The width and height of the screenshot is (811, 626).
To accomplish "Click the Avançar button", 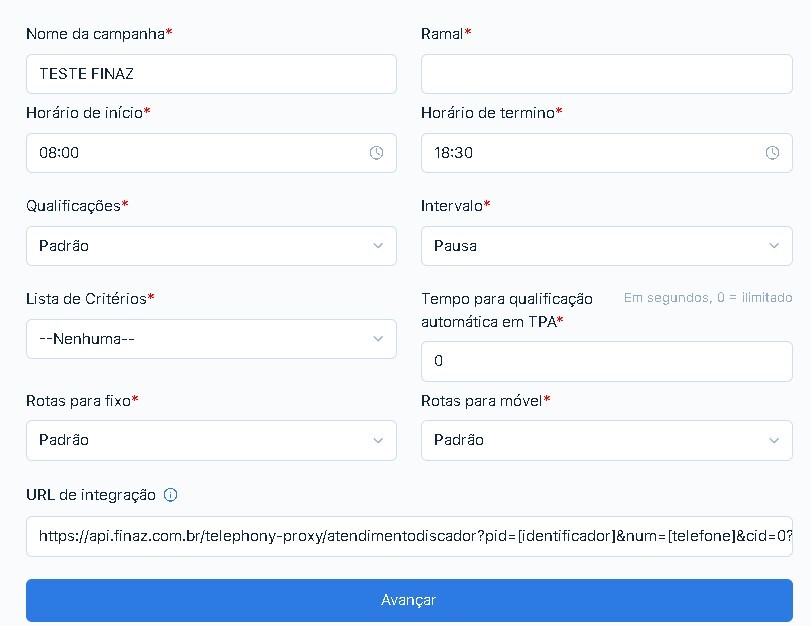I will coord(409,600).
